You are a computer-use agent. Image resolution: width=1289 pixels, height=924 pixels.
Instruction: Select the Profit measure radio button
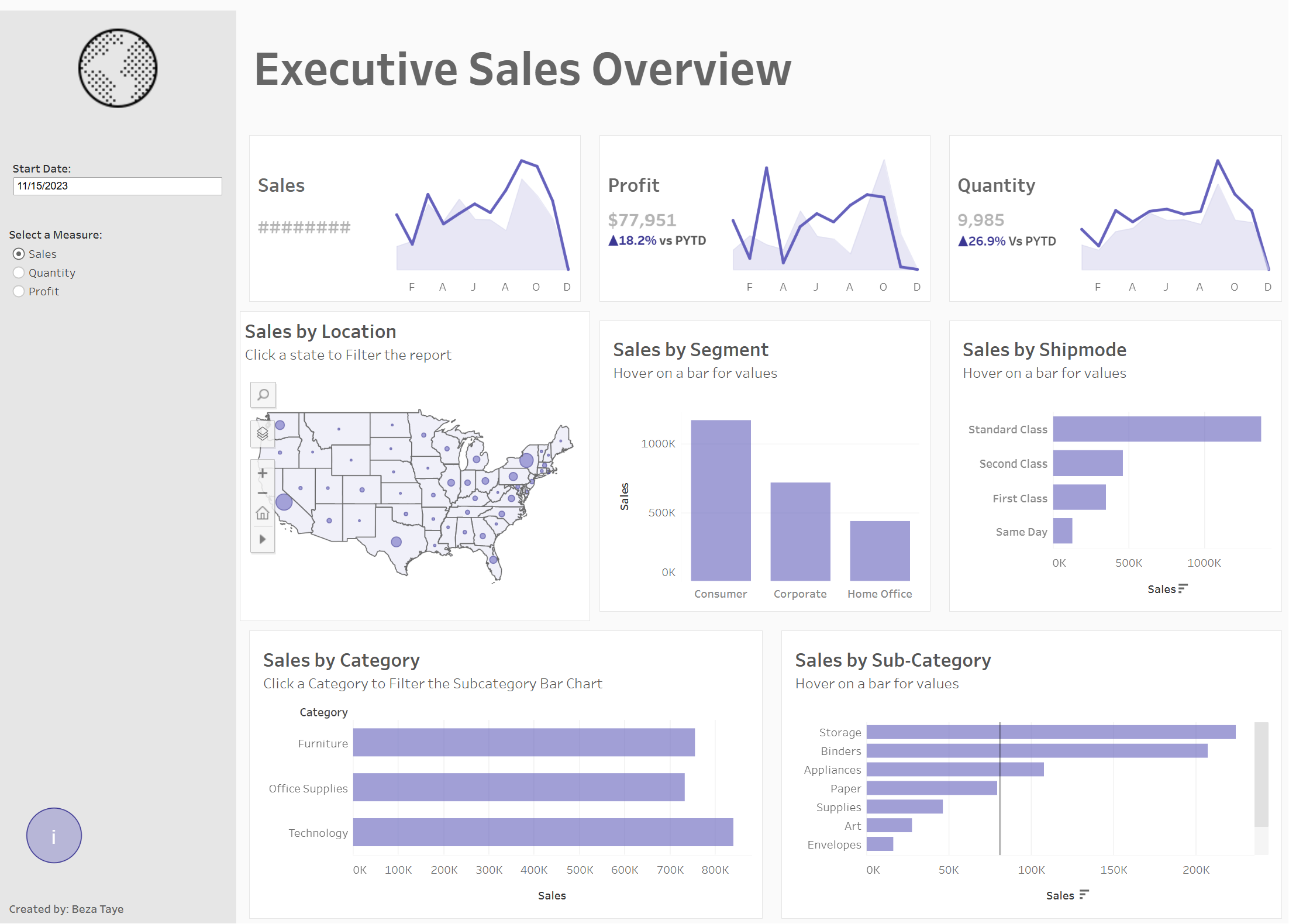[x=19, y=291]
